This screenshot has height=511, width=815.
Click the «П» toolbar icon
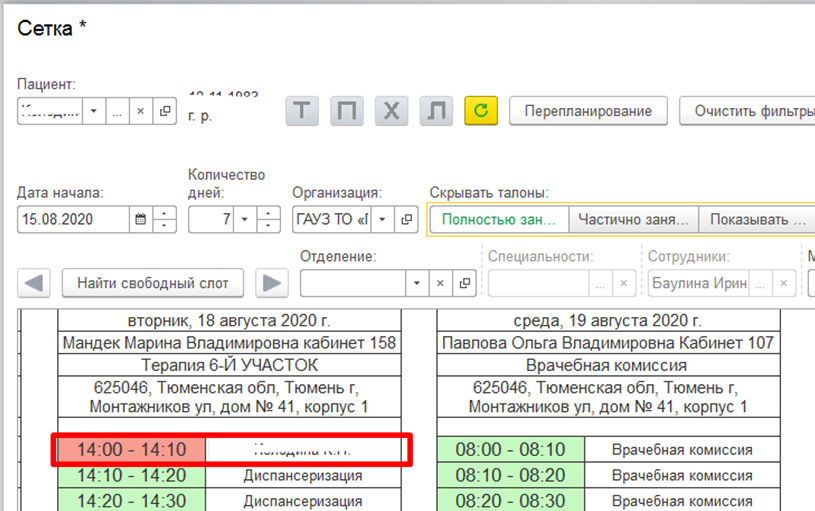click(347, 111)
